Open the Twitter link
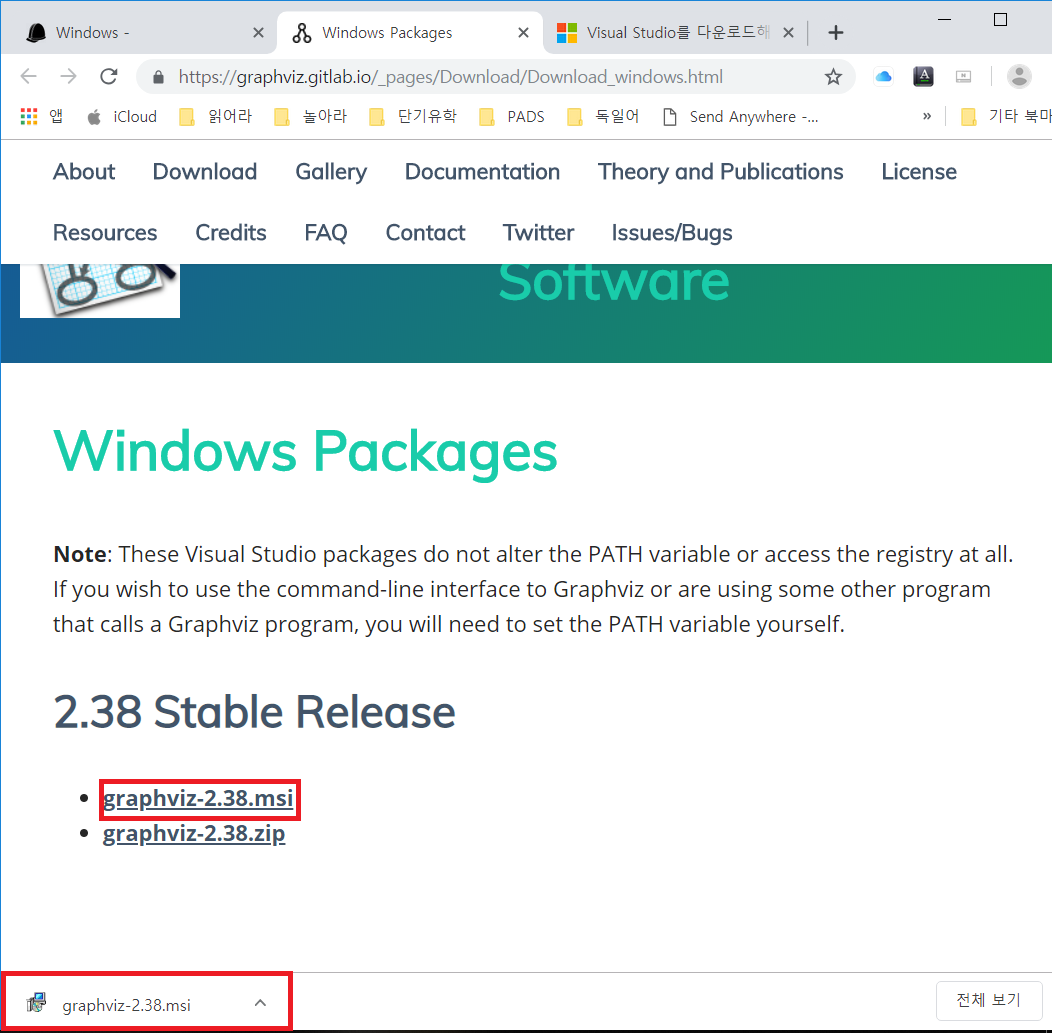The width and height of the screenshot is (1052, 1033). pos(538,233)
